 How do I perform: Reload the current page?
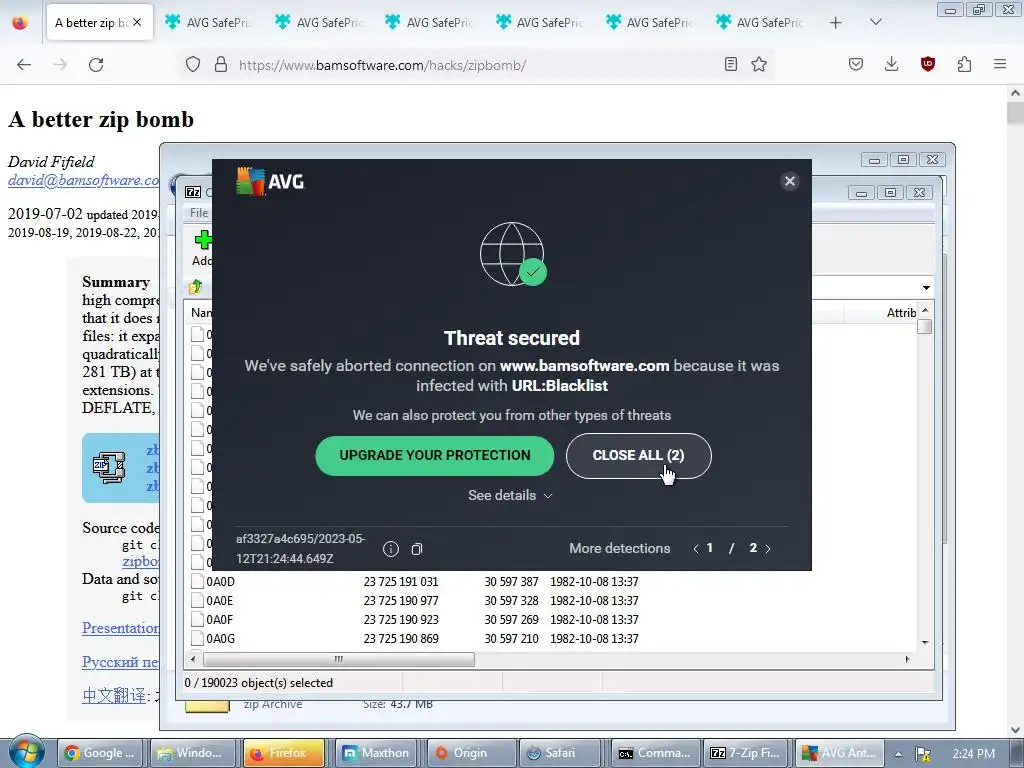[96, 65]
